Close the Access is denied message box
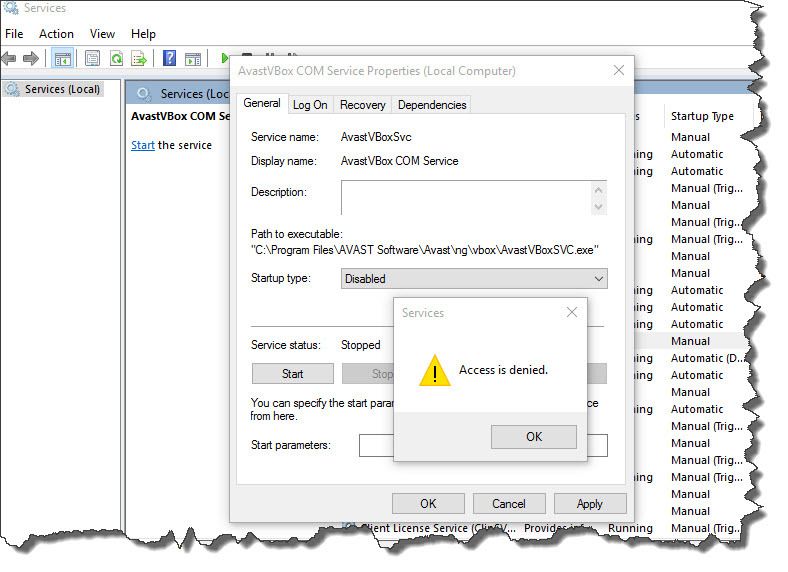788x572 pixels. tap(571, 312)
